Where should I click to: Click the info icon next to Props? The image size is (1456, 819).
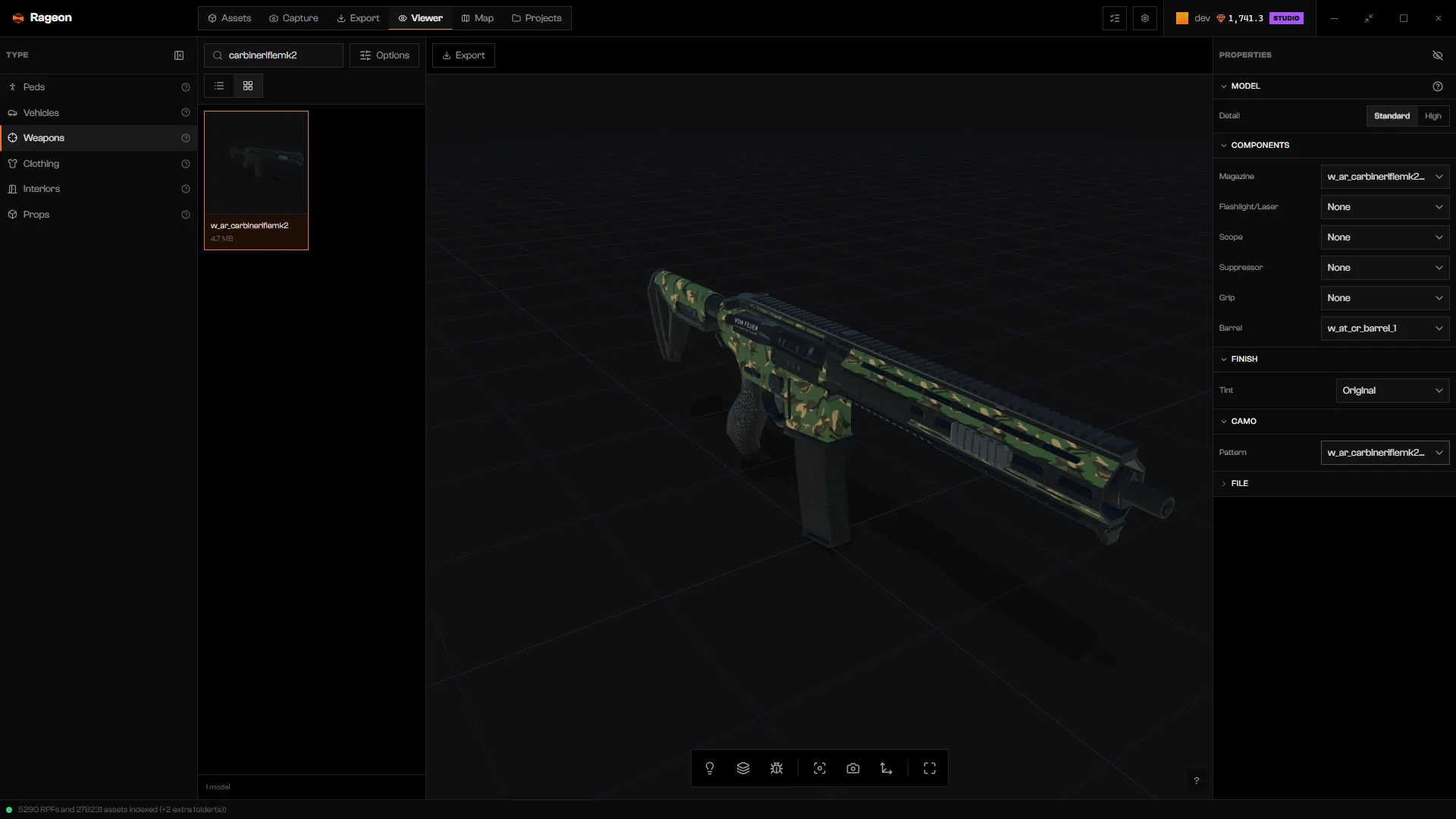[186, 215]
